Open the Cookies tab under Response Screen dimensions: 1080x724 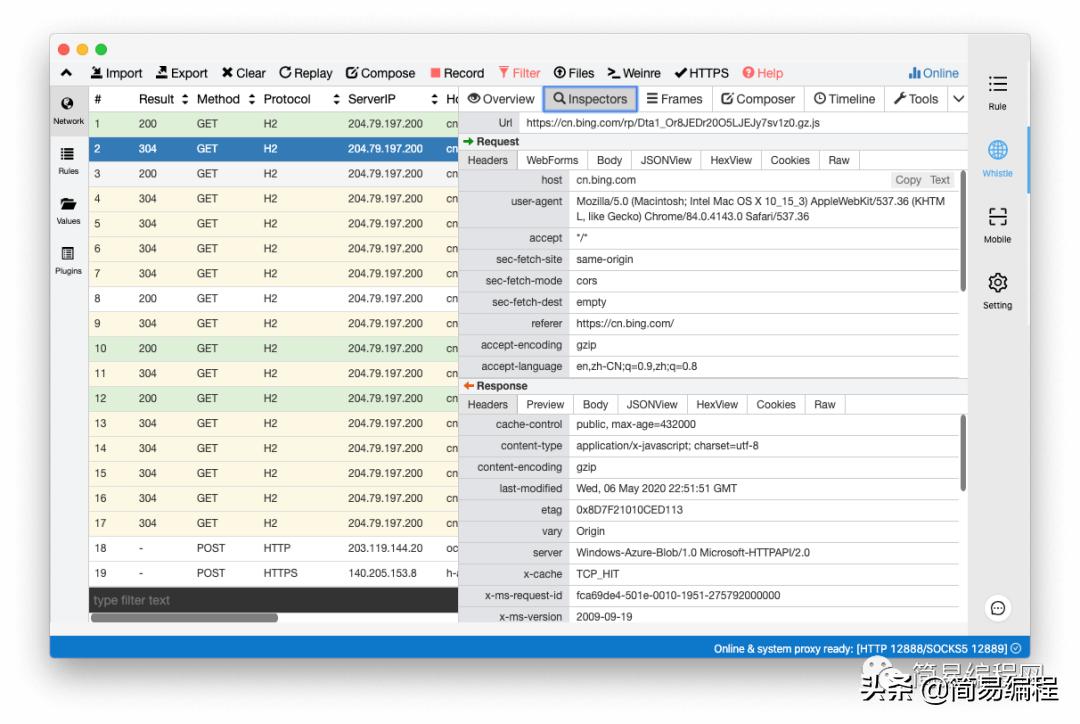[x=775, y=404]
